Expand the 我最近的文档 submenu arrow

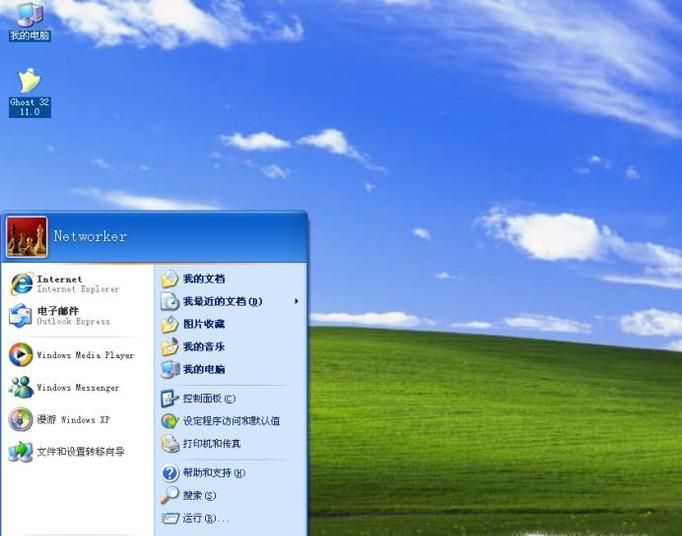[296, 301]
